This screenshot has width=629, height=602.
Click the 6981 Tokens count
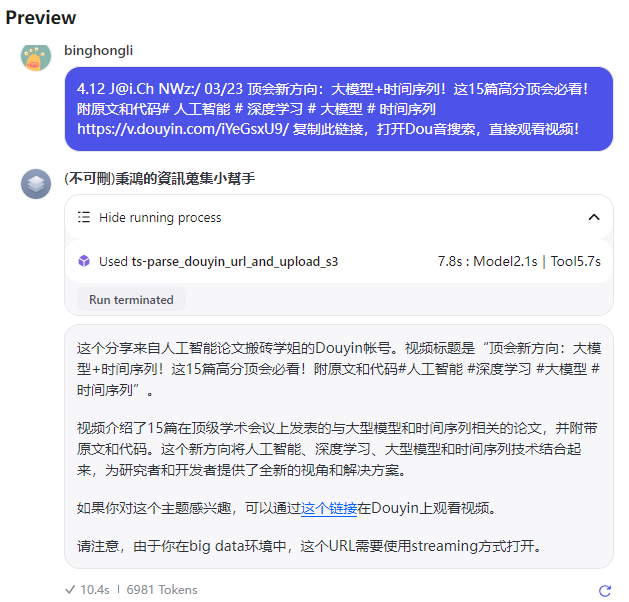click(162, 590)
